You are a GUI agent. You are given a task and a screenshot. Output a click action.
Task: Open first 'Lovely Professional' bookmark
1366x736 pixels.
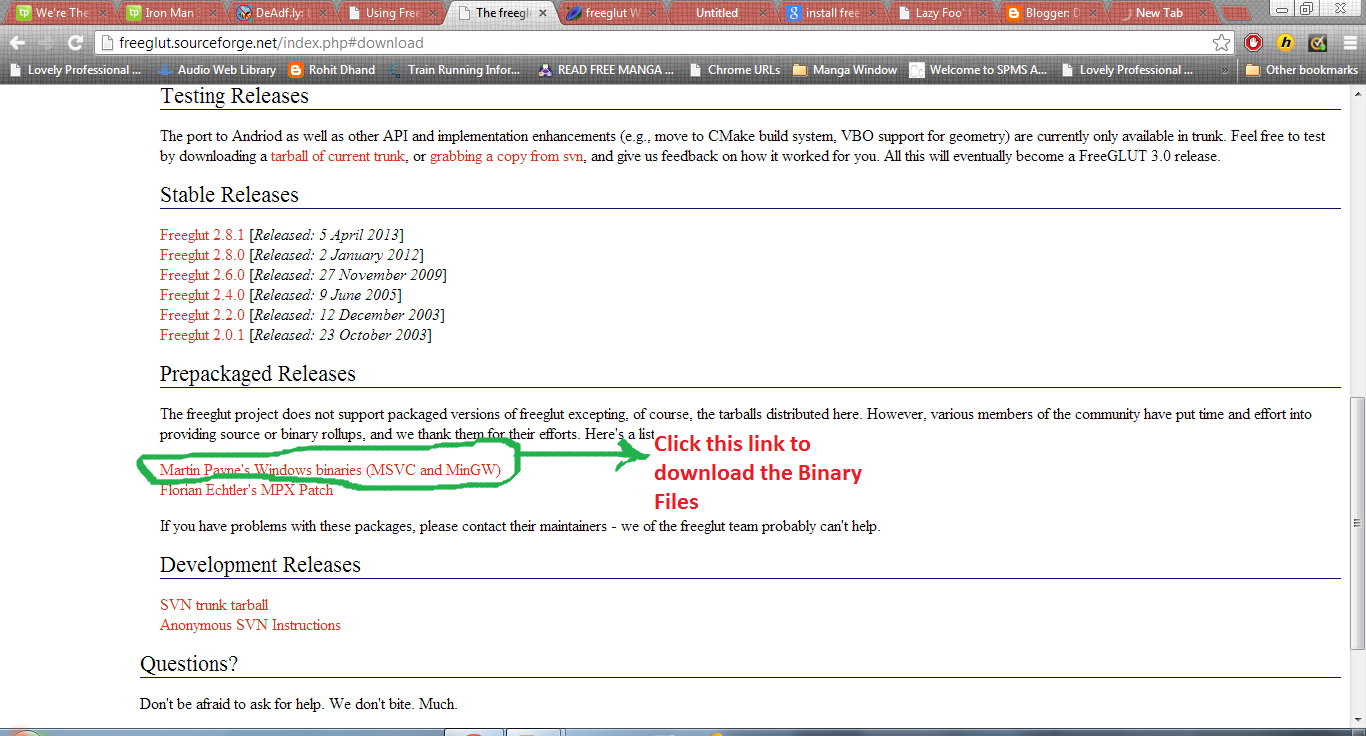76,70
